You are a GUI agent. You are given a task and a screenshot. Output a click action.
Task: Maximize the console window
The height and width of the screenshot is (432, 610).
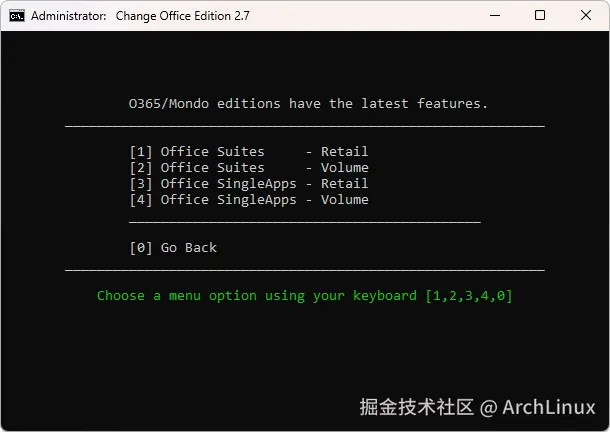click(540, 16)
